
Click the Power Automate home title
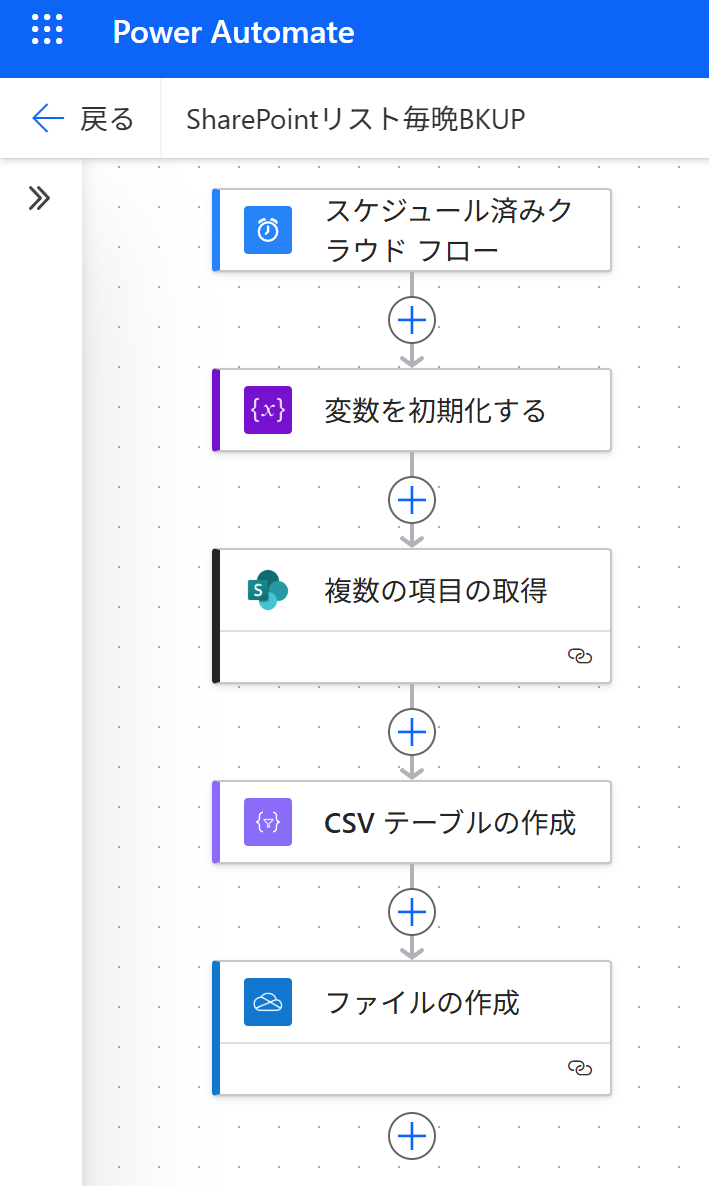pyautogui.click(x=233, y=32)
